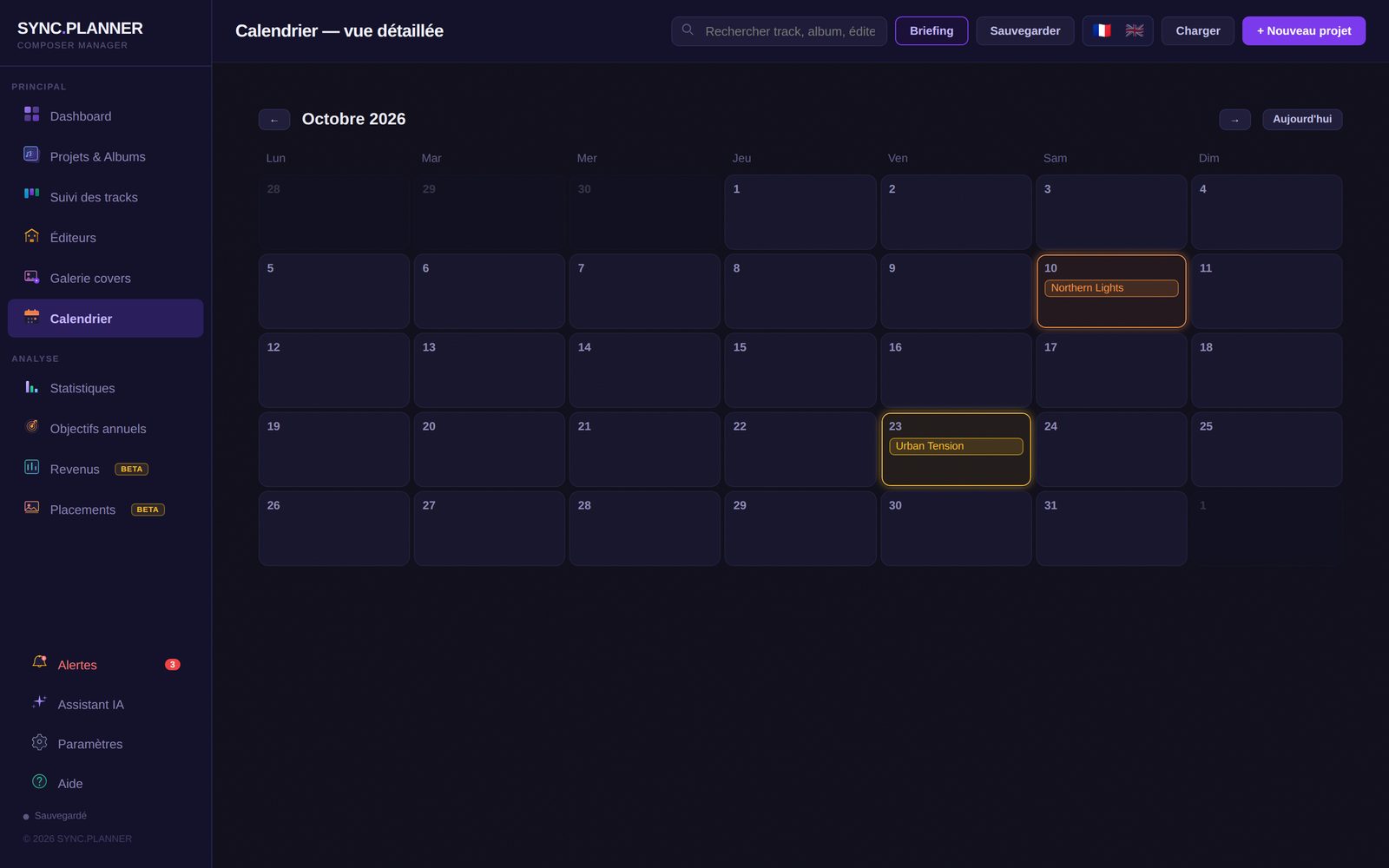Jump to Aujourd'hui

click(x=1302, y=120)
